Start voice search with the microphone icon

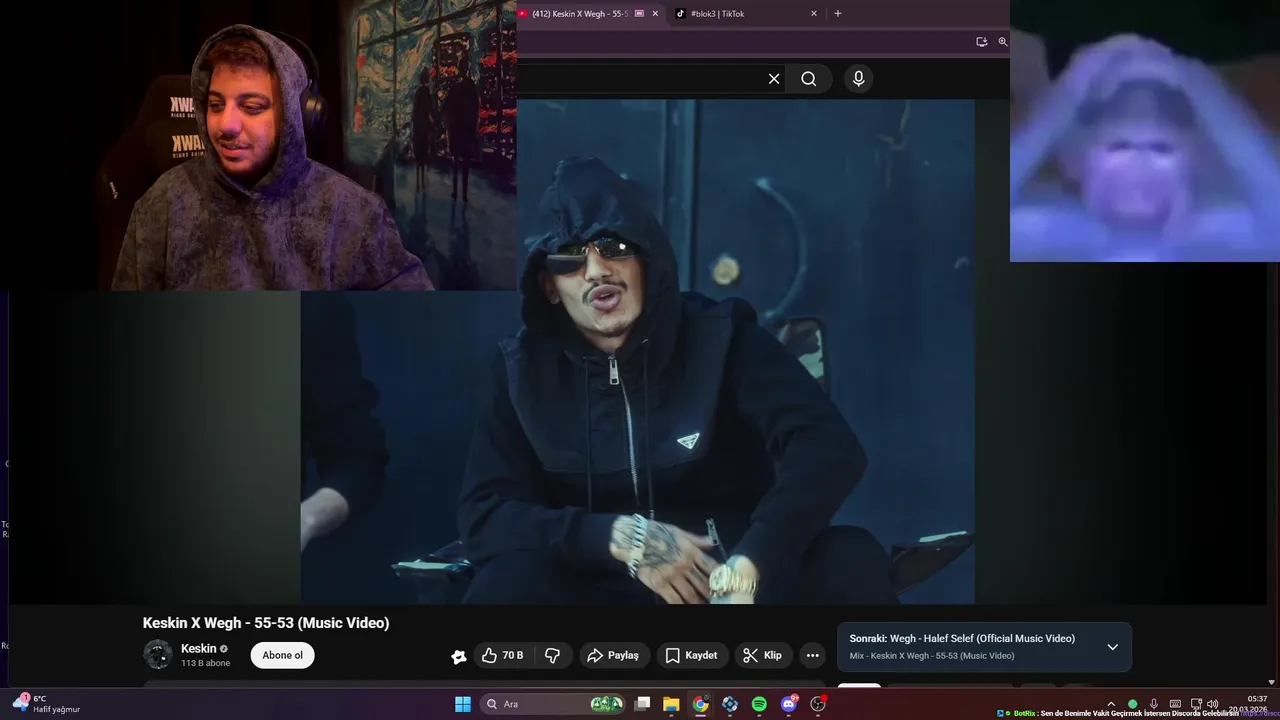pyautogui.click(x=858, y=79)
